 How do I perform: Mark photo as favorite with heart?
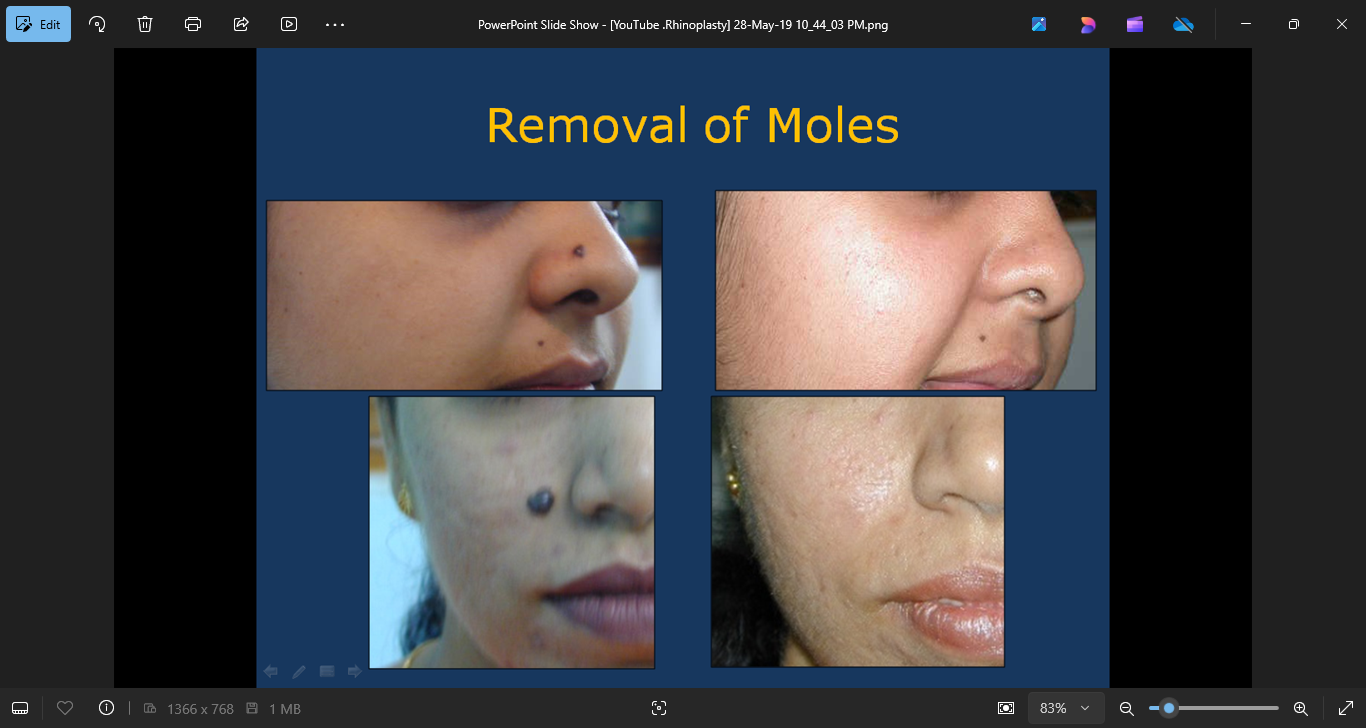tap(65, 708)
